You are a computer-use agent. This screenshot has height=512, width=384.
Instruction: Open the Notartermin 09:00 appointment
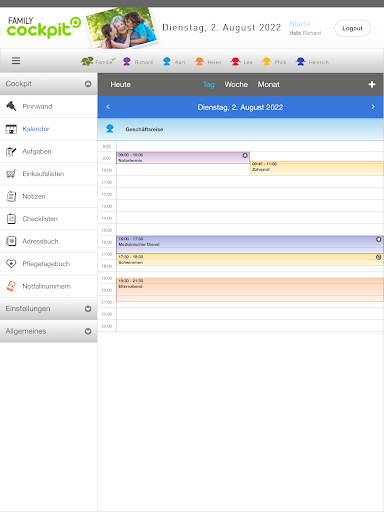tap(183, 158)
